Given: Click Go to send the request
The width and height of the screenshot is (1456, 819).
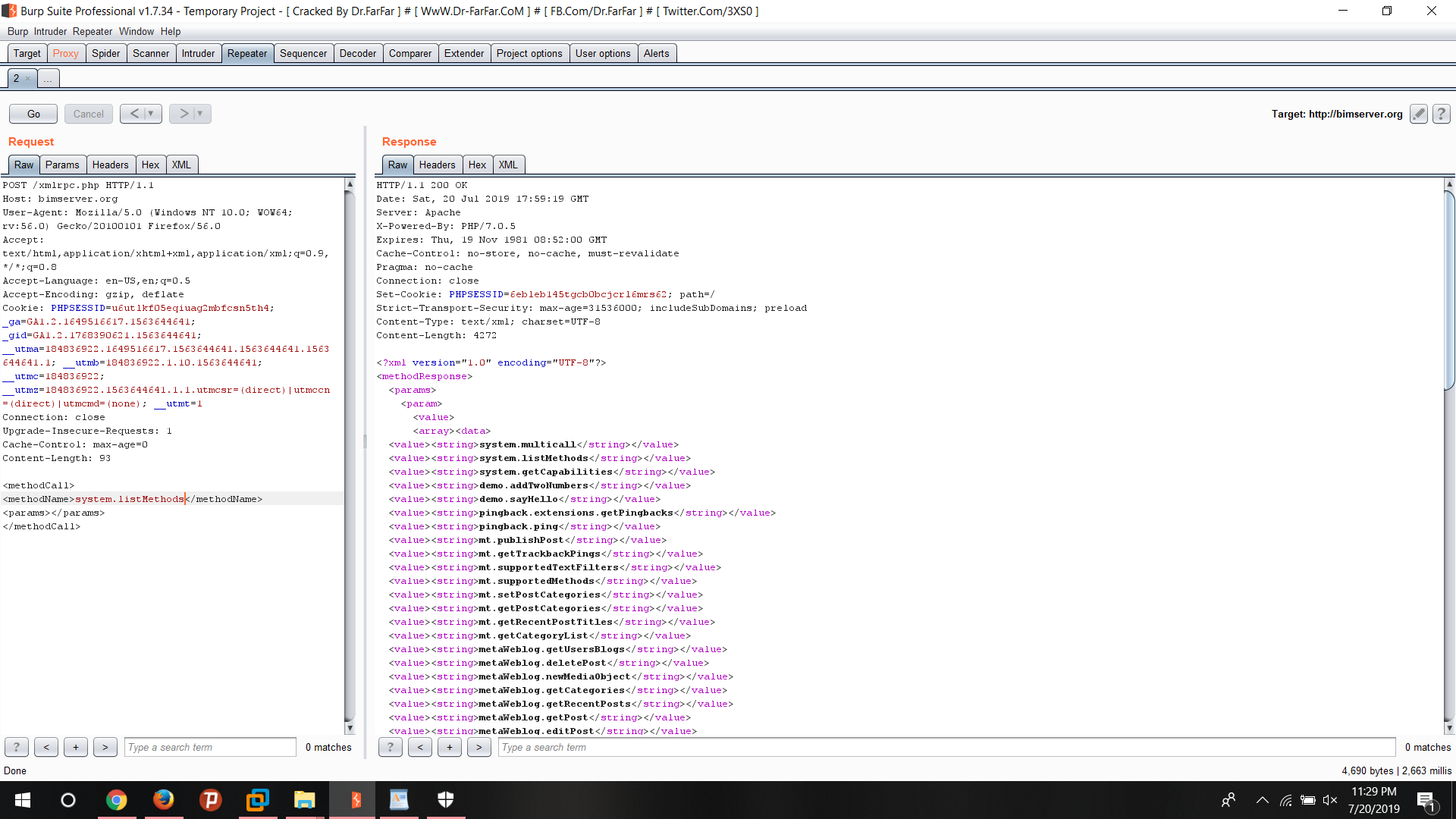Looking at the screenshot, I should click(x=33, y=113).
